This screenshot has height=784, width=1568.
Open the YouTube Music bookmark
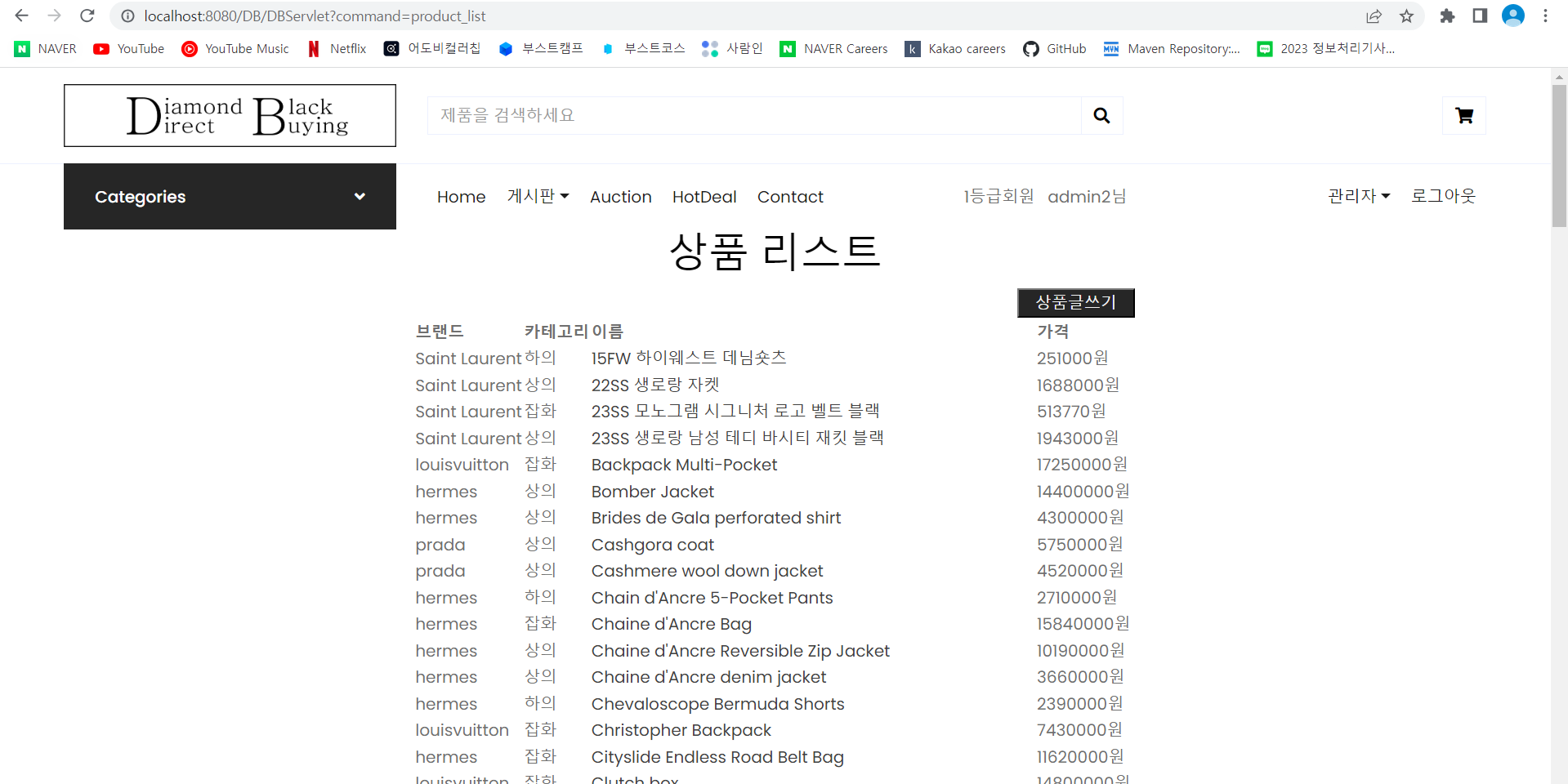click(x=235, y=49)
